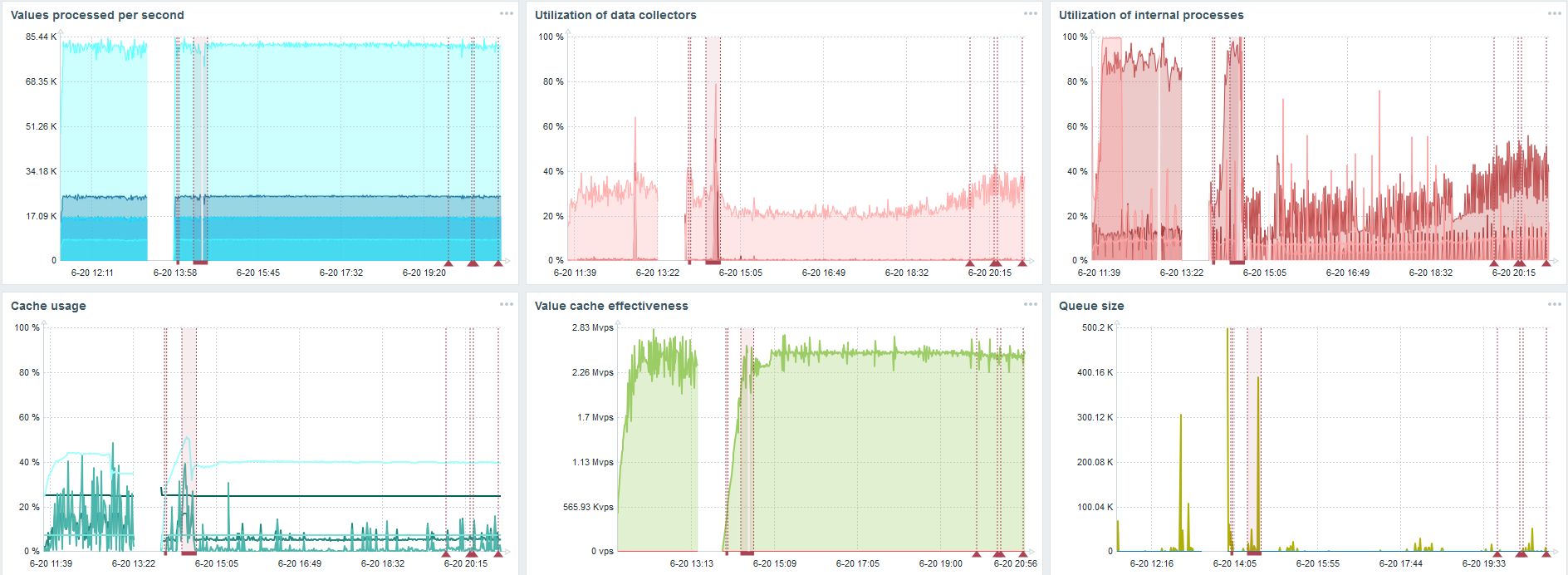Click 6-20 12:16 time label in Queue size graph
Image resolution: width=1568 pixels, height=575 pixels.
[x=1152, y=563]
